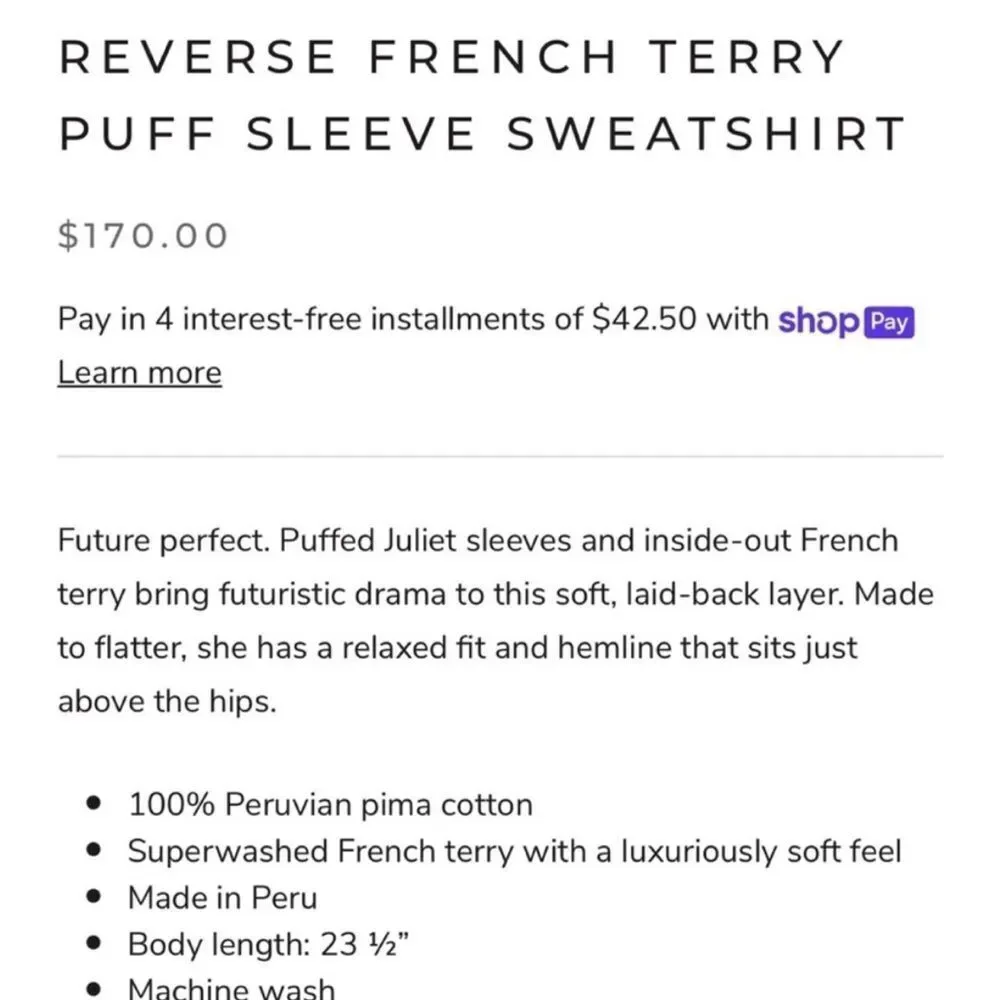Image resolution: width=1000 pixels, height=1000 pixels.
Task: Click the $170.00 price
Action: tap(142, 235)
